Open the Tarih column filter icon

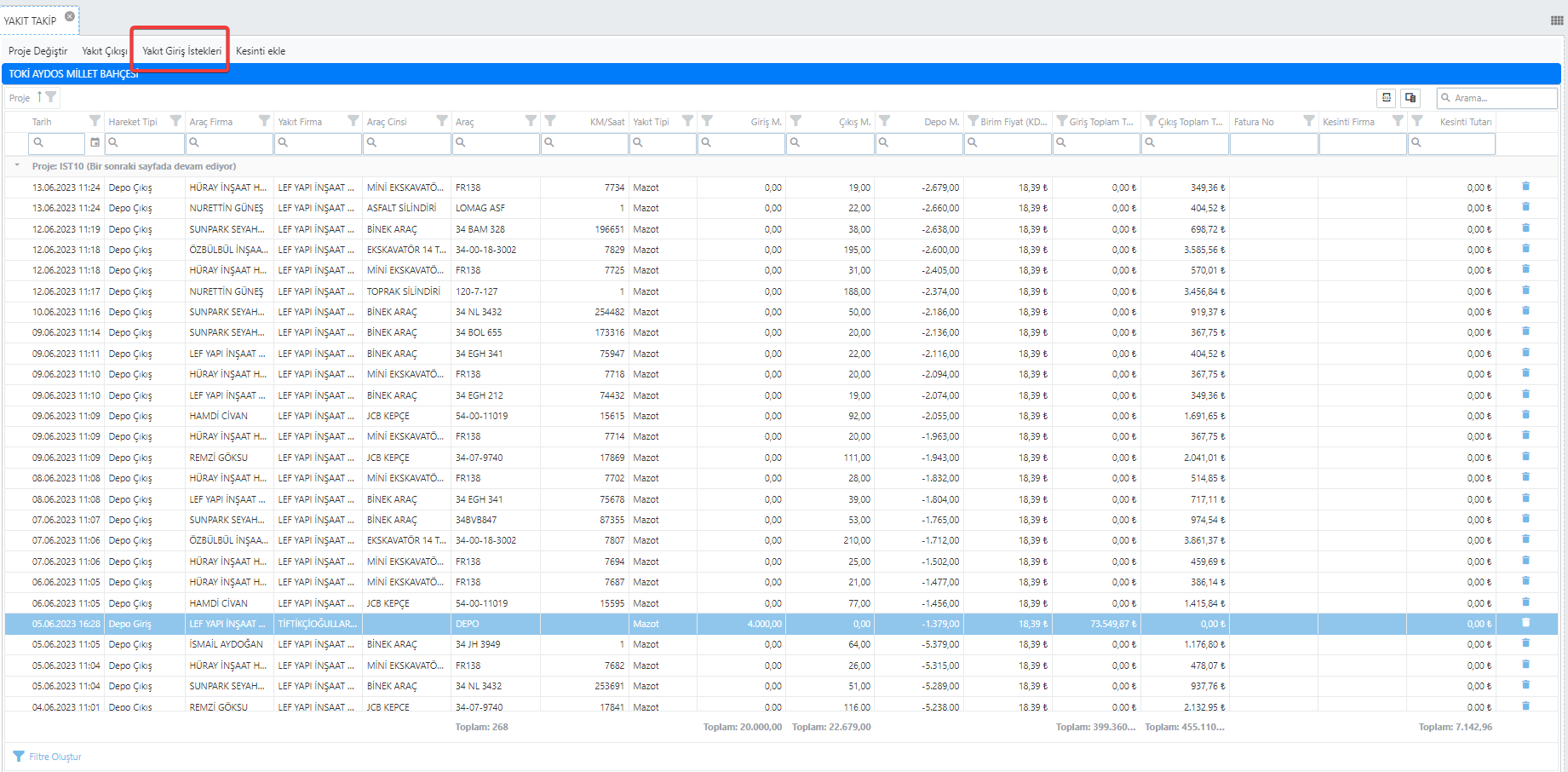tap(95, 121)
